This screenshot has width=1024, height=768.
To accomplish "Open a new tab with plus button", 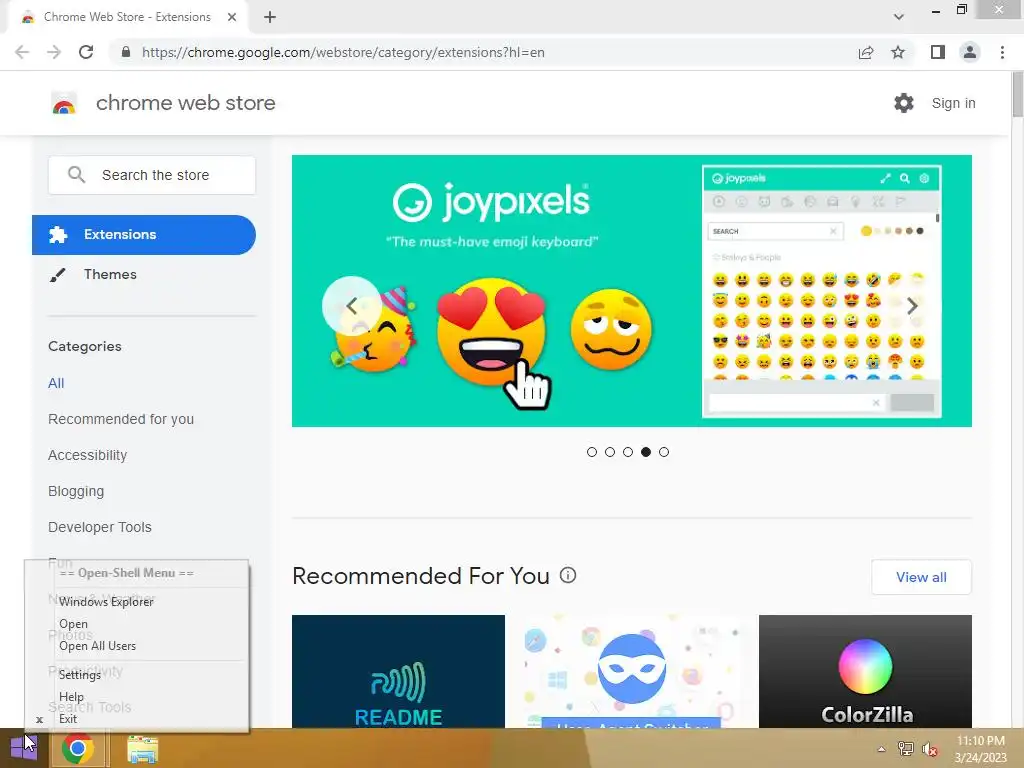I will tap(270, 17).
